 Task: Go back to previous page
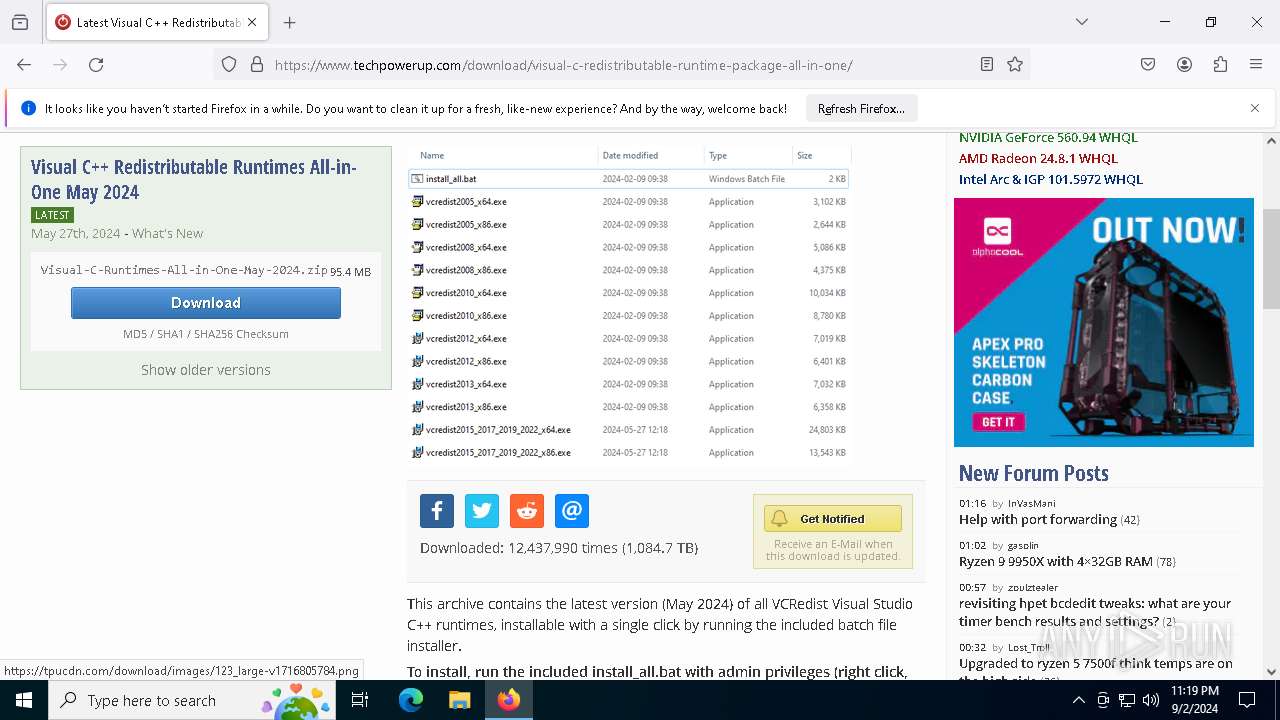coord(24,65)
